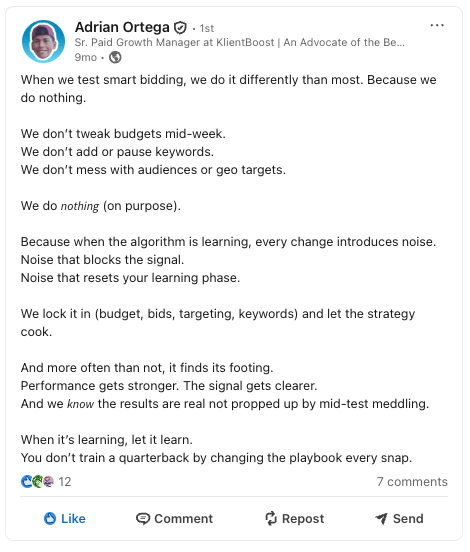
Task: Open the Repost options
Action: (x=295, y=519)
